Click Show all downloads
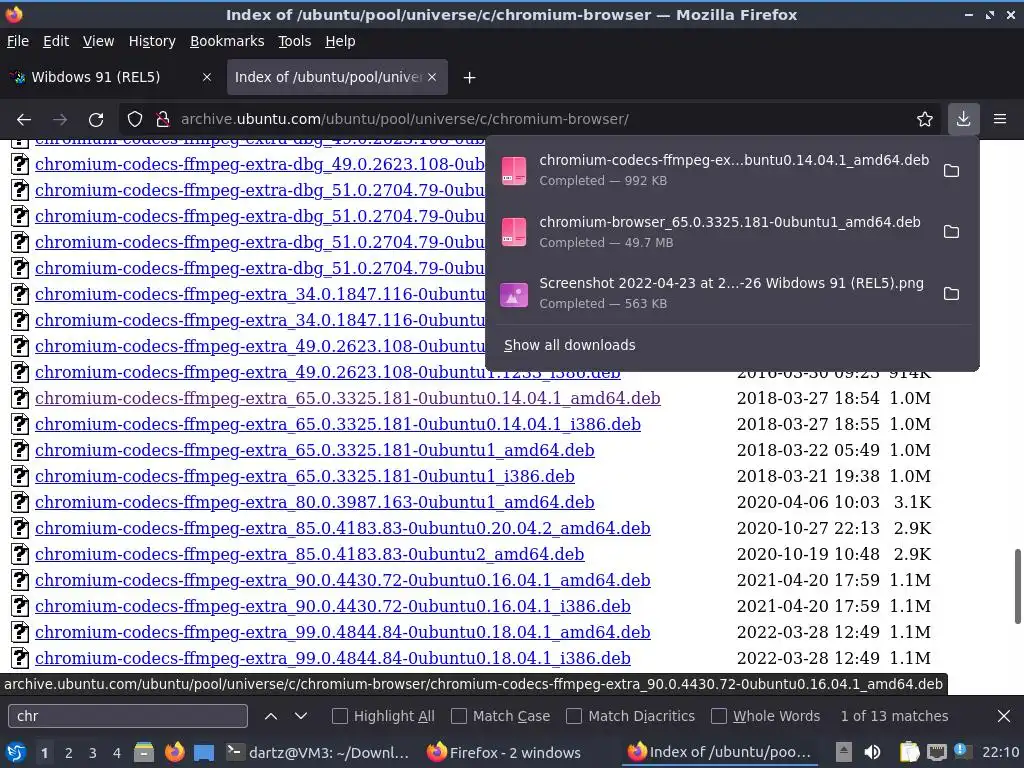1024x768 pixels. click(569, 345)
